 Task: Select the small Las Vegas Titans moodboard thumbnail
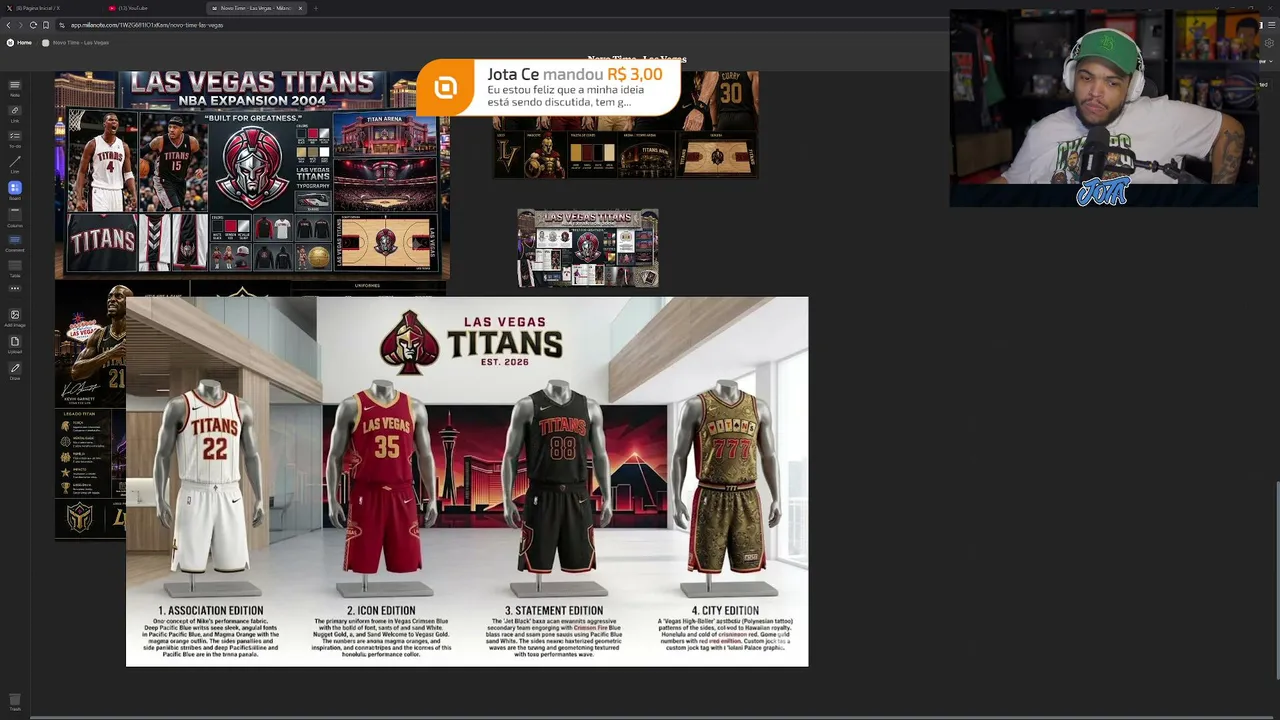[x=588, y=248]
